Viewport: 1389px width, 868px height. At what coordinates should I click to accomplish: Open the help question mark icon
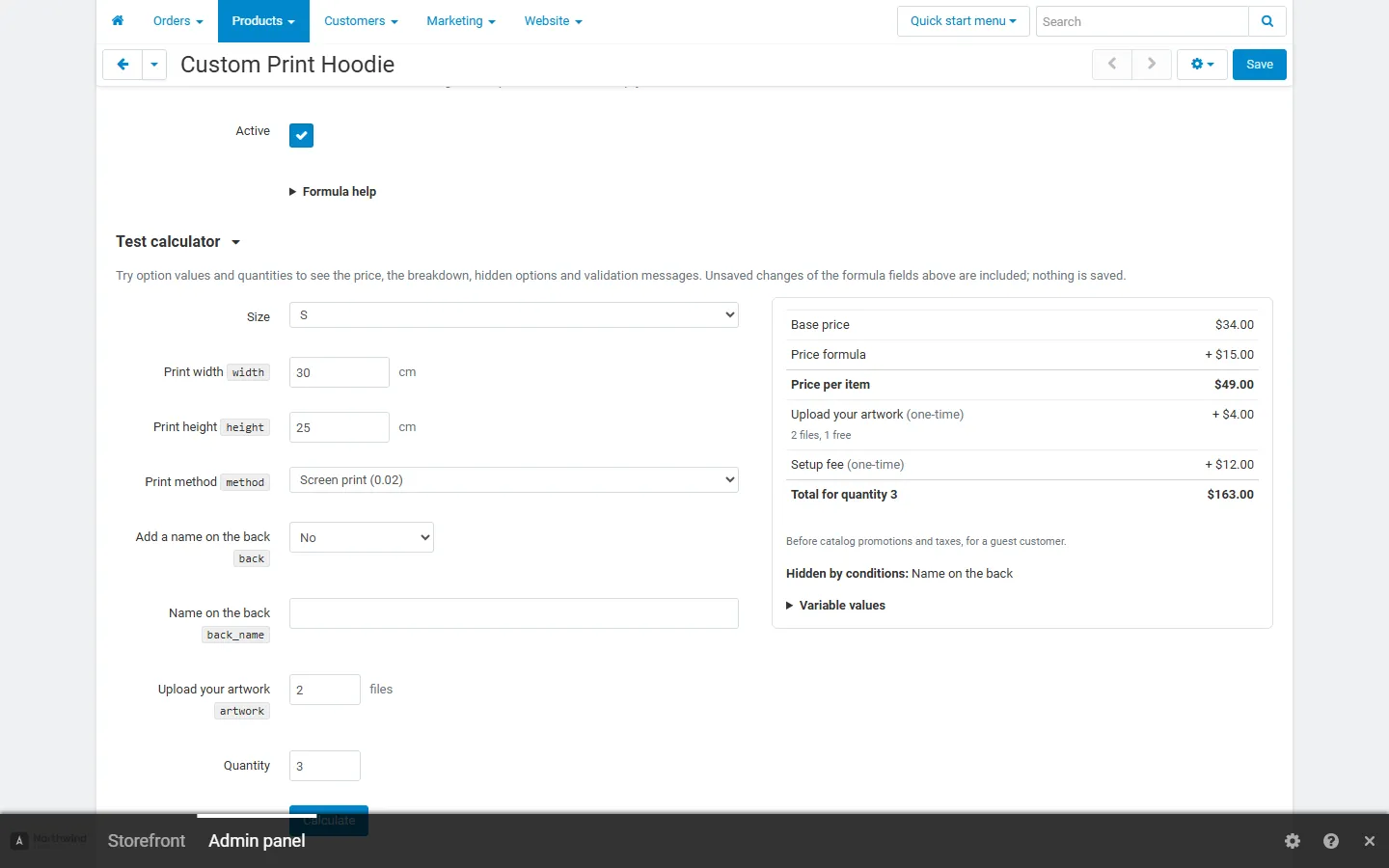click(1331, 841)
